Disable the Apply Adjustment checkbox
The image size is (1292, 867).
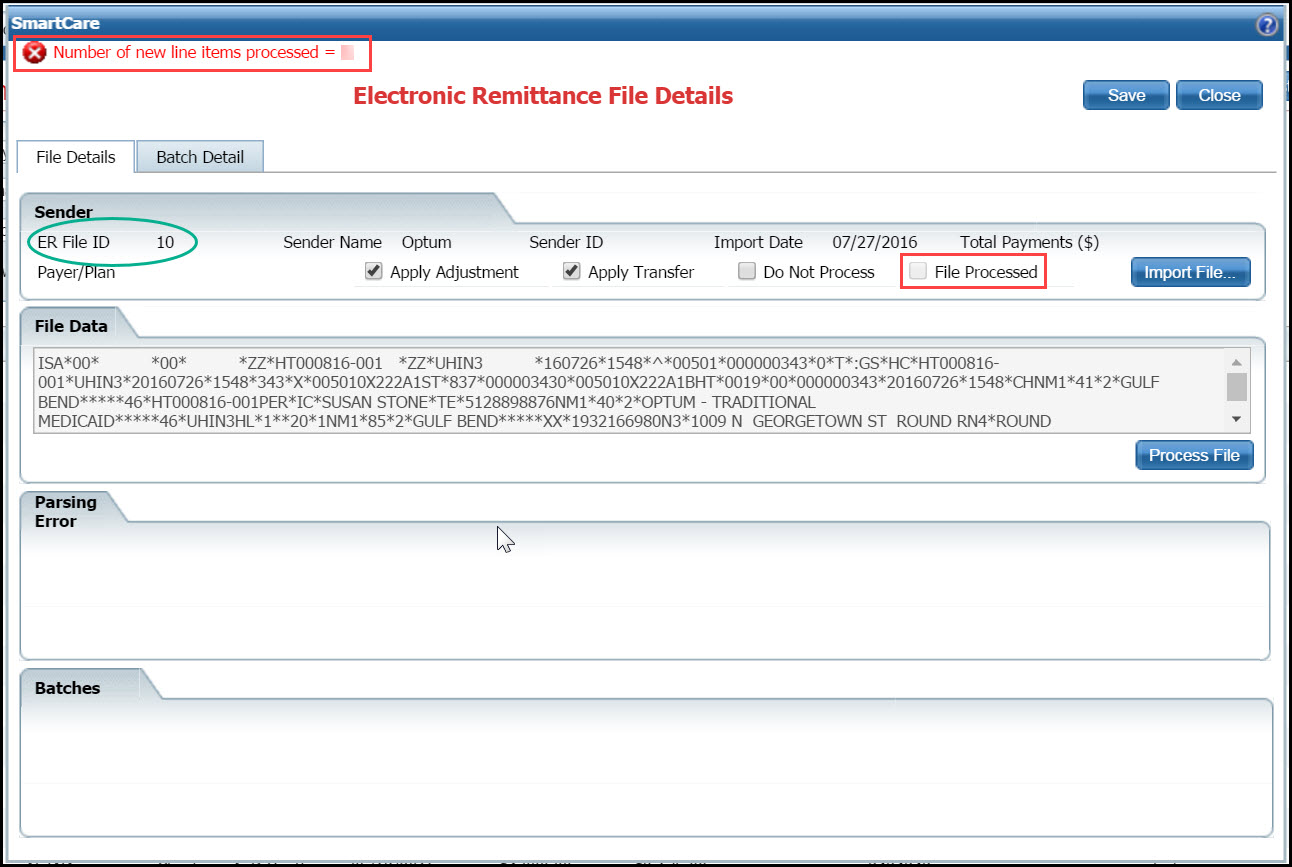[x=373, y=271]
